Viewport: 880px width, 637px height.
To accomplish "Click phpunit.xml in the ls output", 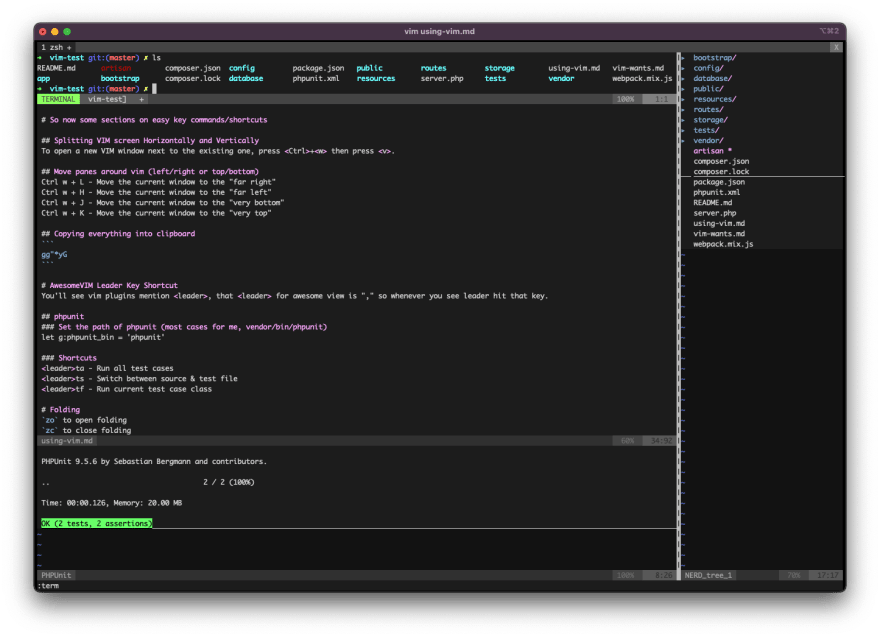I will pos(316,79).
